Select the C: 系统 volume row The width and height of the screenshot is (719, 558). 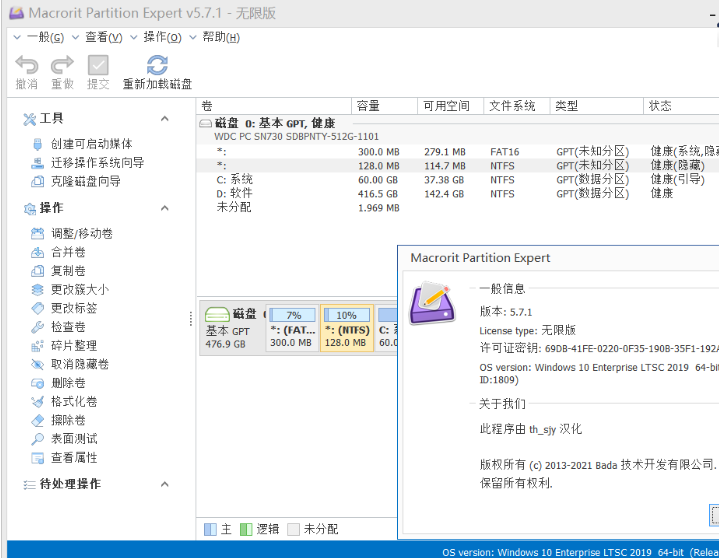tap(458, 180)
